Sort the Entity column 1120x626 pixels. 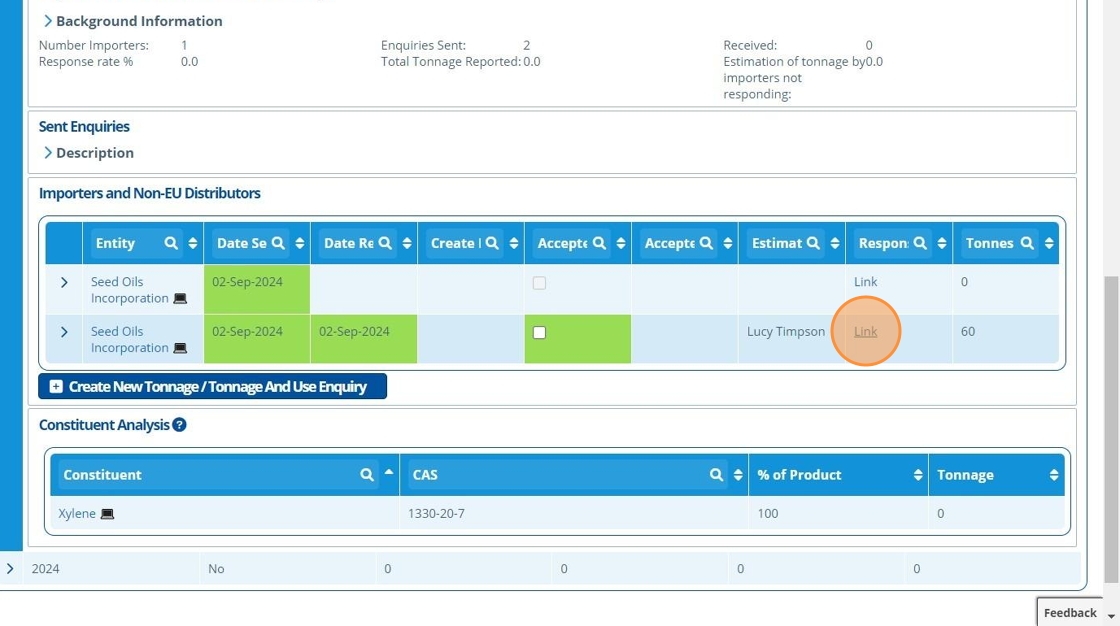193,243
